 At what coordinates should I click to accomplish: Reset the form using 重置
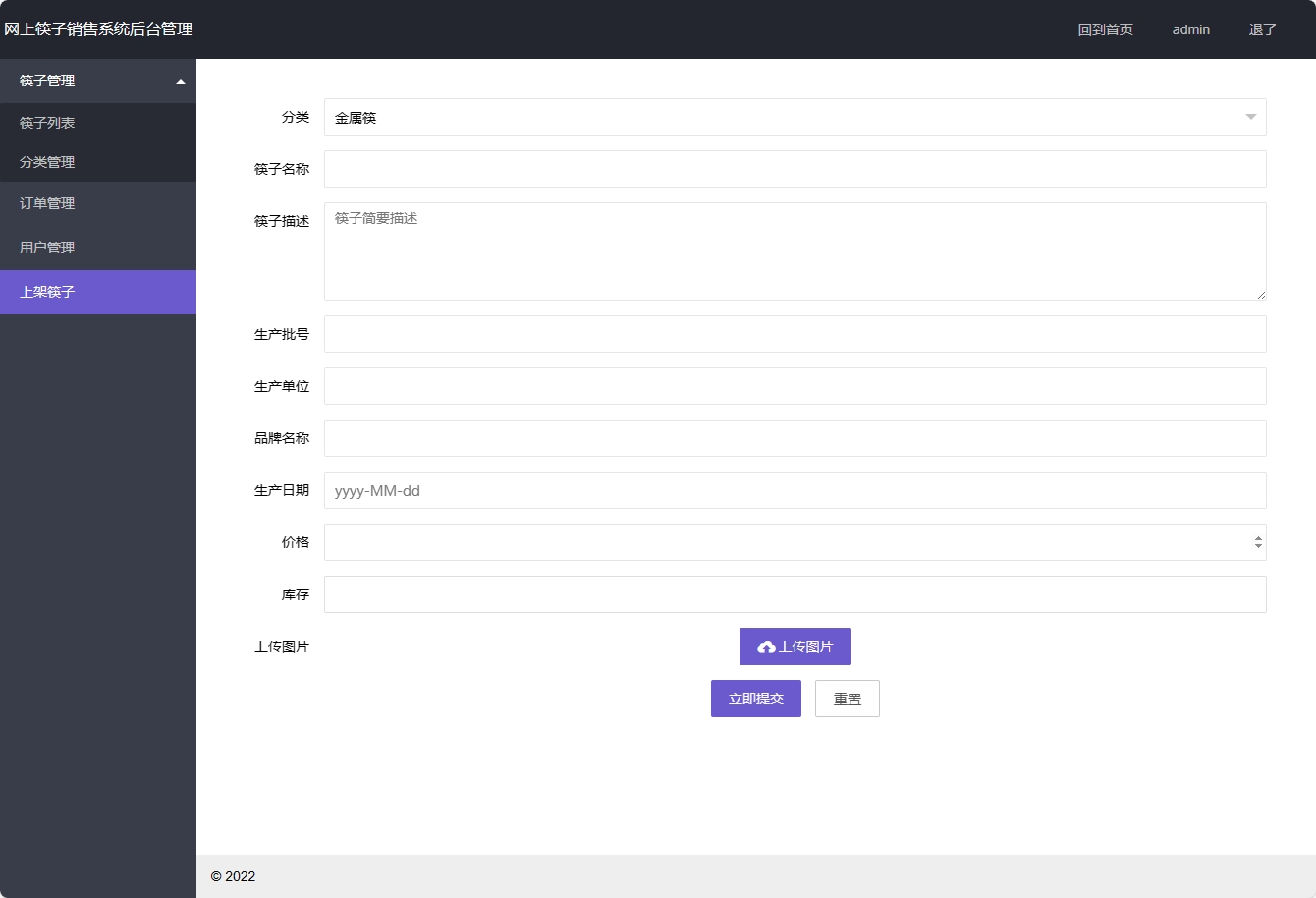(x=847, y=698)
